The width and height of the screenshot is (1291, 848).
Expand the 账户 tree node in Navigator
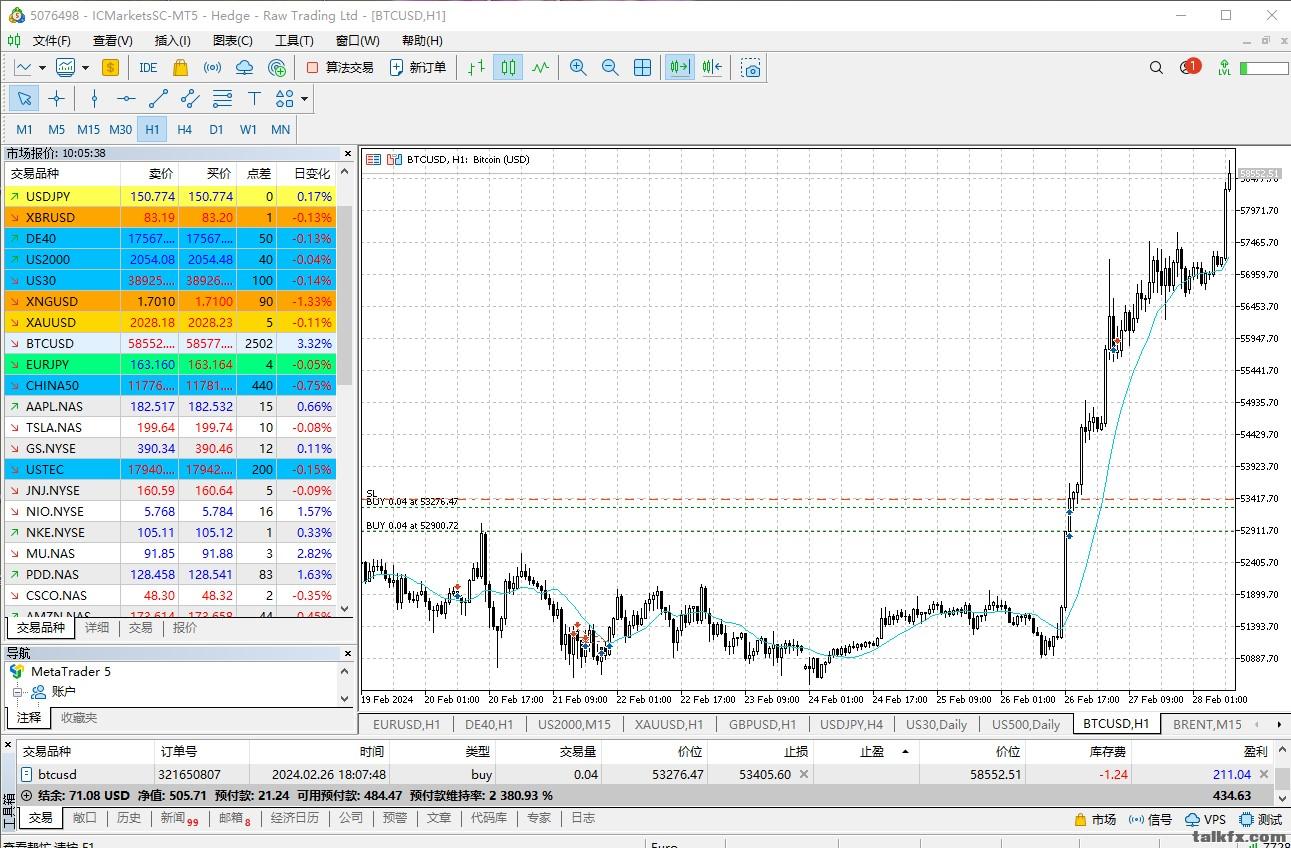click(x=17, y=692)
